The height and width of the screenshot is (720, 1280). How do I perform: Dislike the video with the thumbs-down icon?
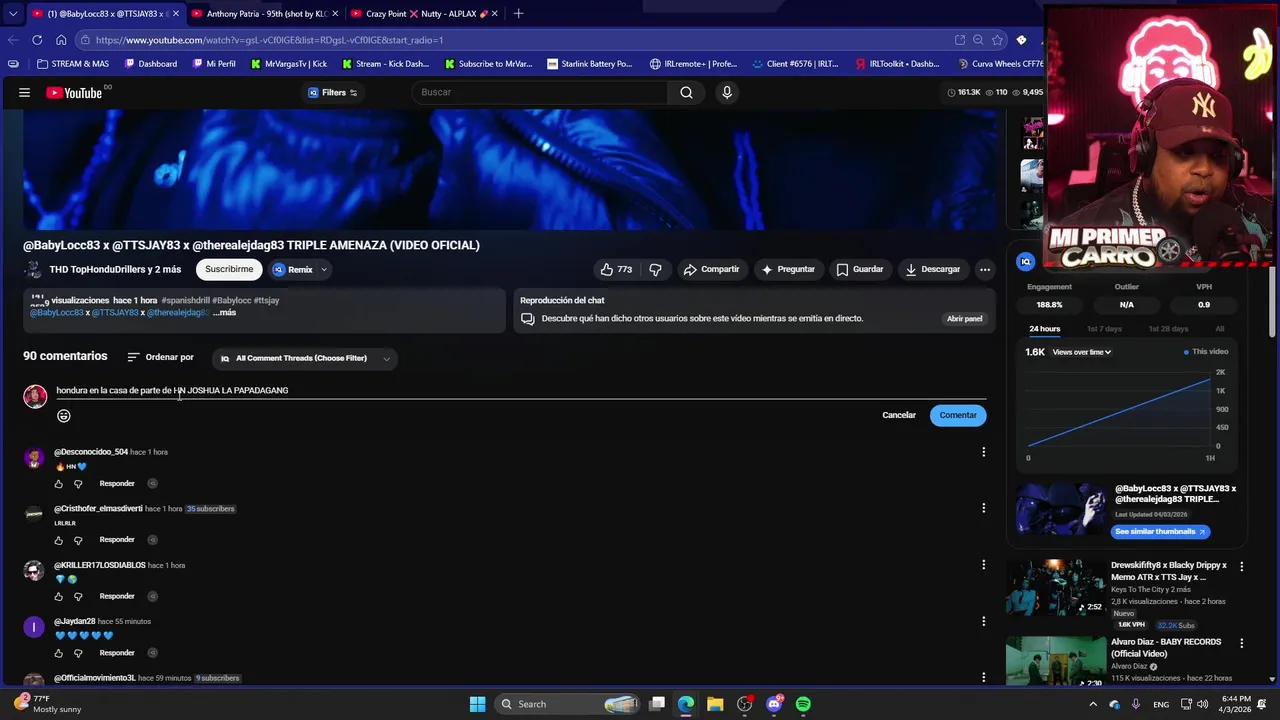pos(655,269)
